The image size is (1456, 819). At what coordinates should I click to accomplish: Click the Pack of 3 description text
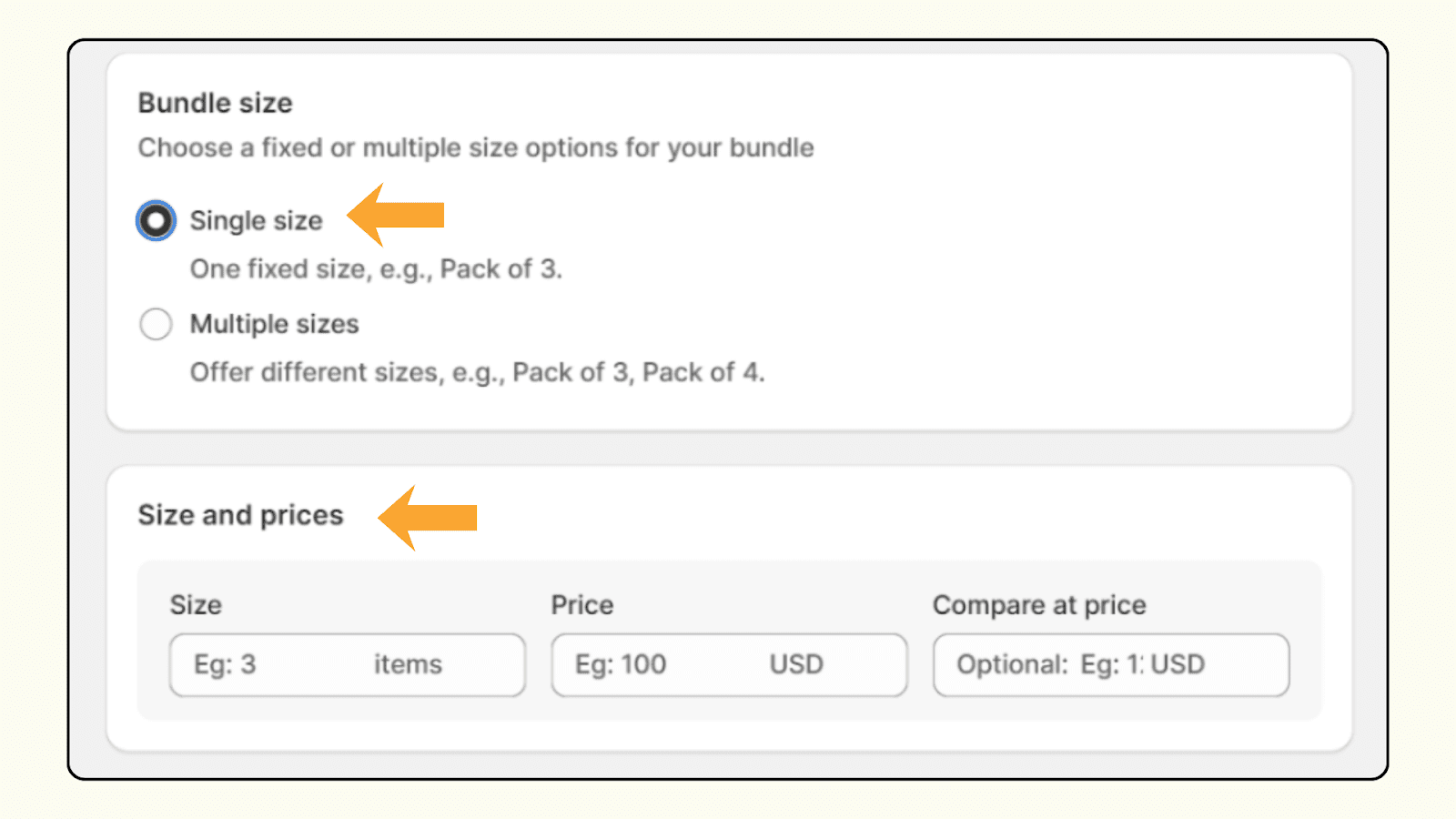tap(376, 268)
